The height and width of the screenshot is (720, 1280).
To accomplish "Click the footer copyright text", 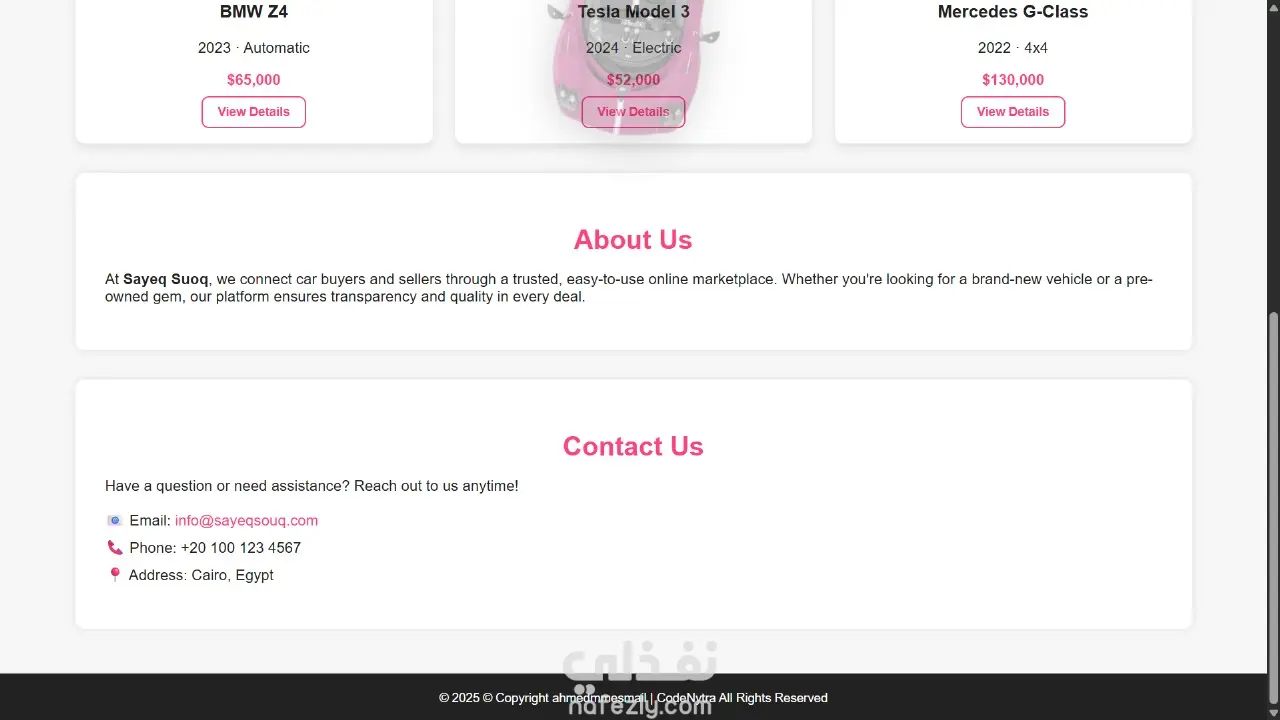I will [x=633, y=698].
